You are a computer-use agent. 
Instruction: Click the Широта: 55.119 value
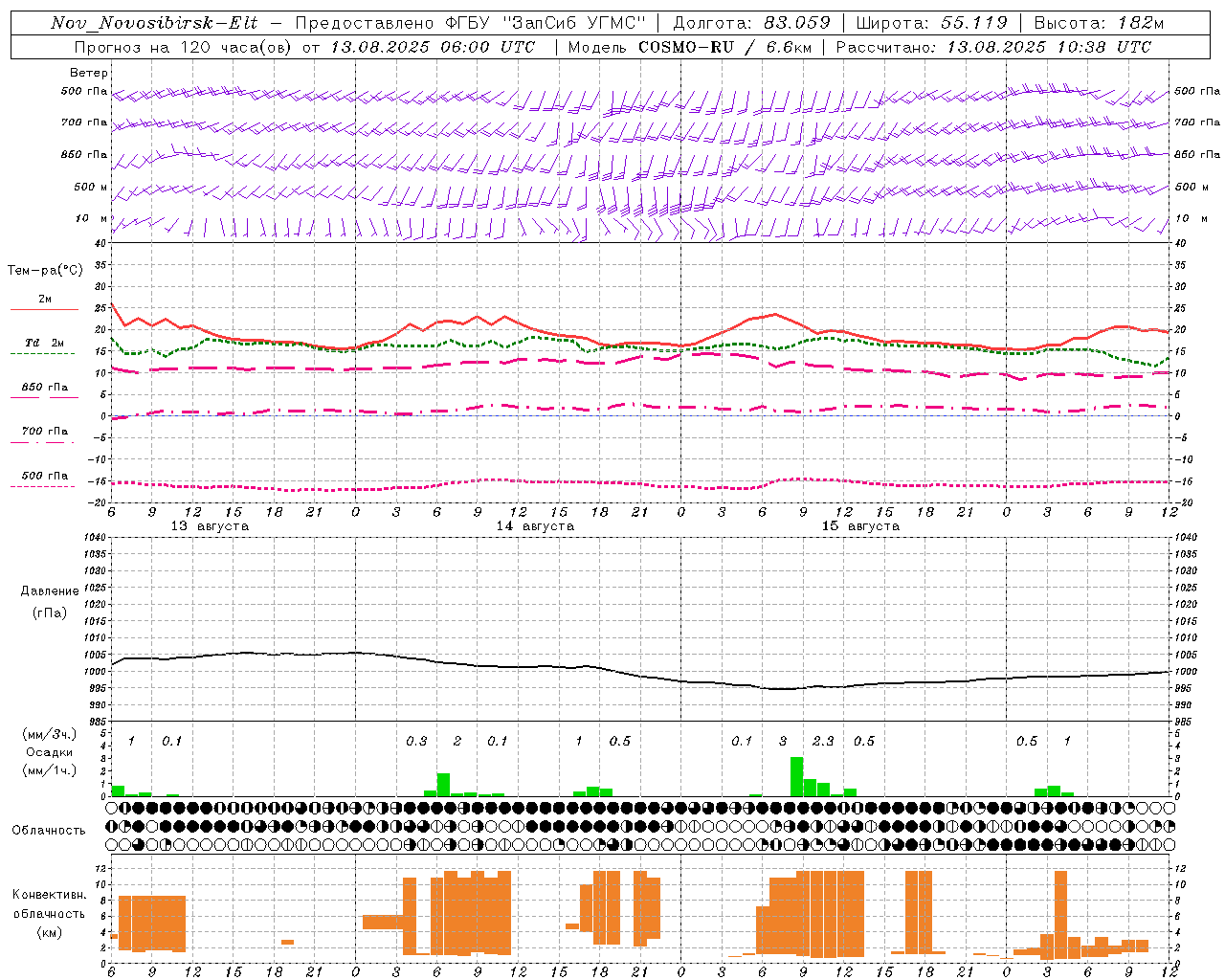click(932, 23)
